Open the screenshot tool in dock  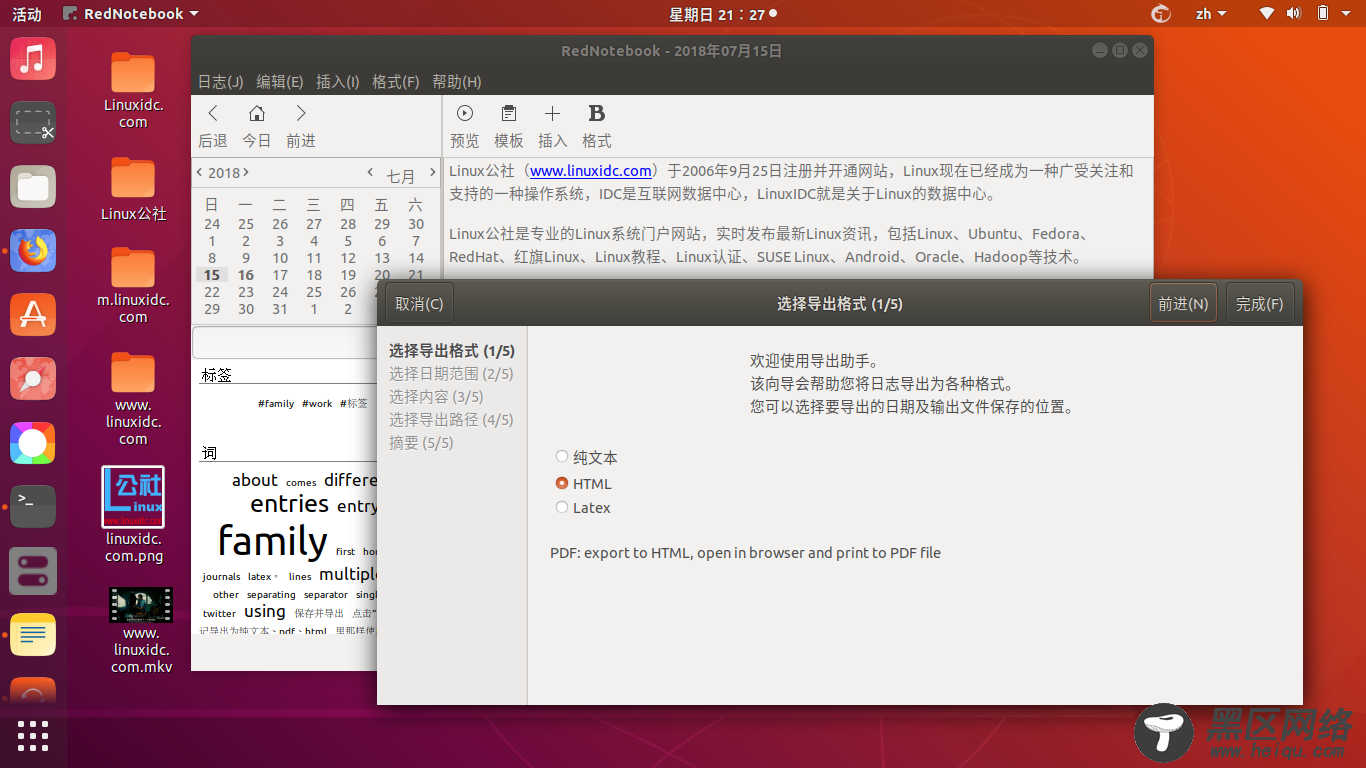pos(33,122)
